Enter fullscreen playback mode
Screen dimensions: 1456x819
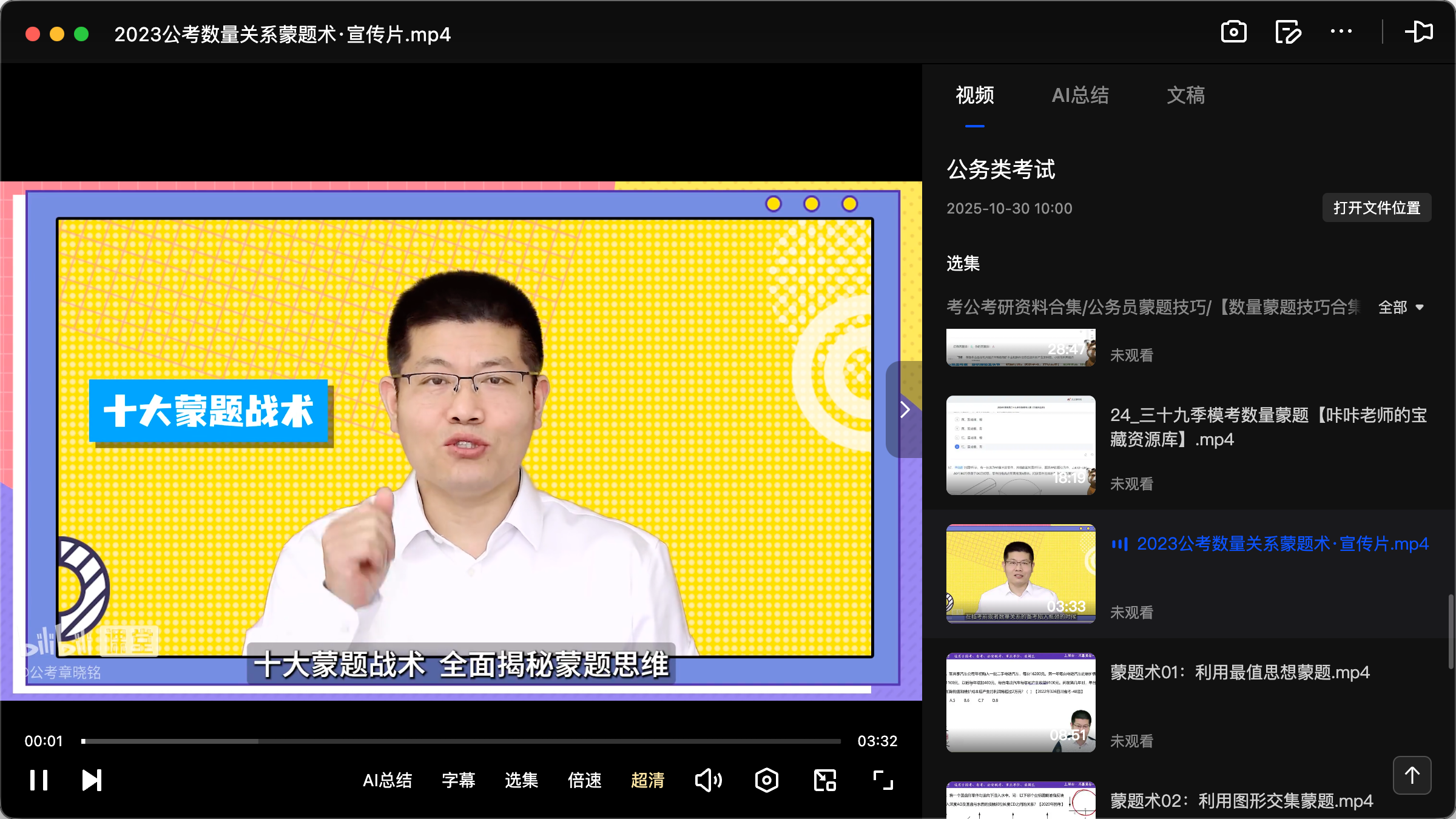[881, 781]
